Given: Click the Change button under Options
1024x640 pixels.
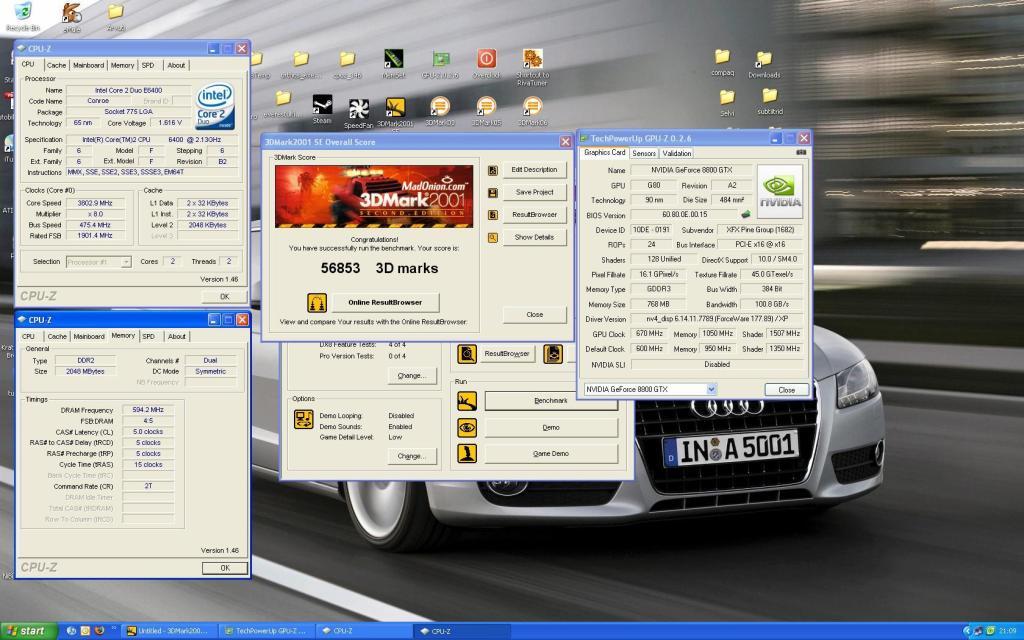Looking at the screenshot, I should (x=412, y=456).
